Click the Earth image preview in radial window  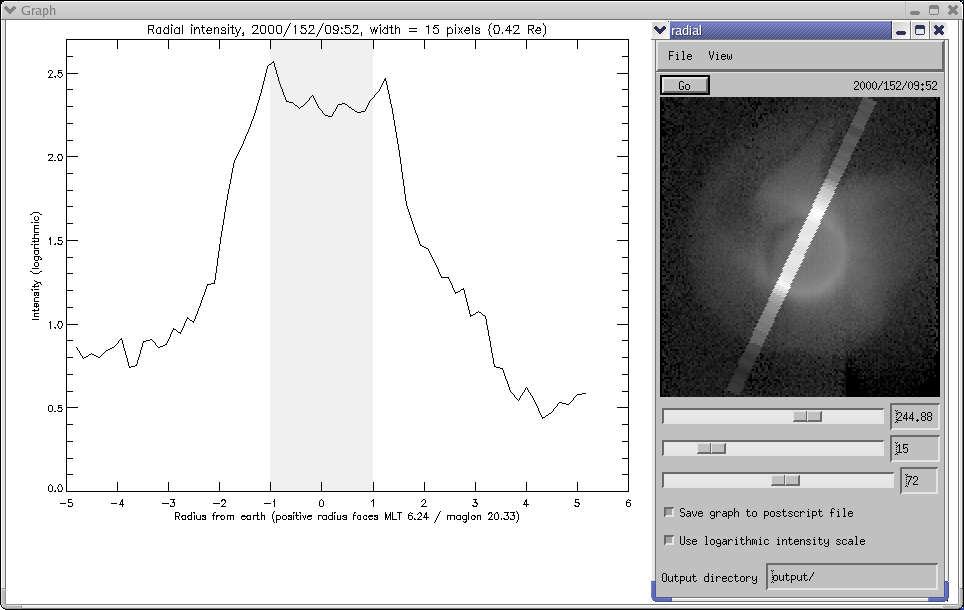800,247
